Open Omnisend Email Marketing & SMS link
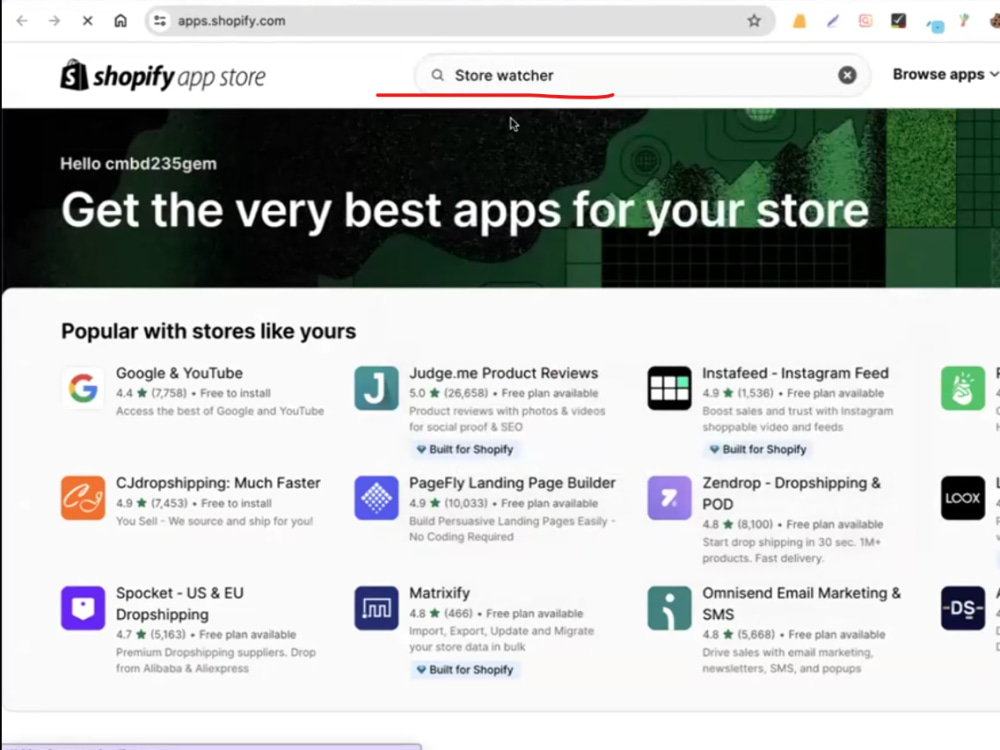The image size is (1000, 750). tap(802, 603)
